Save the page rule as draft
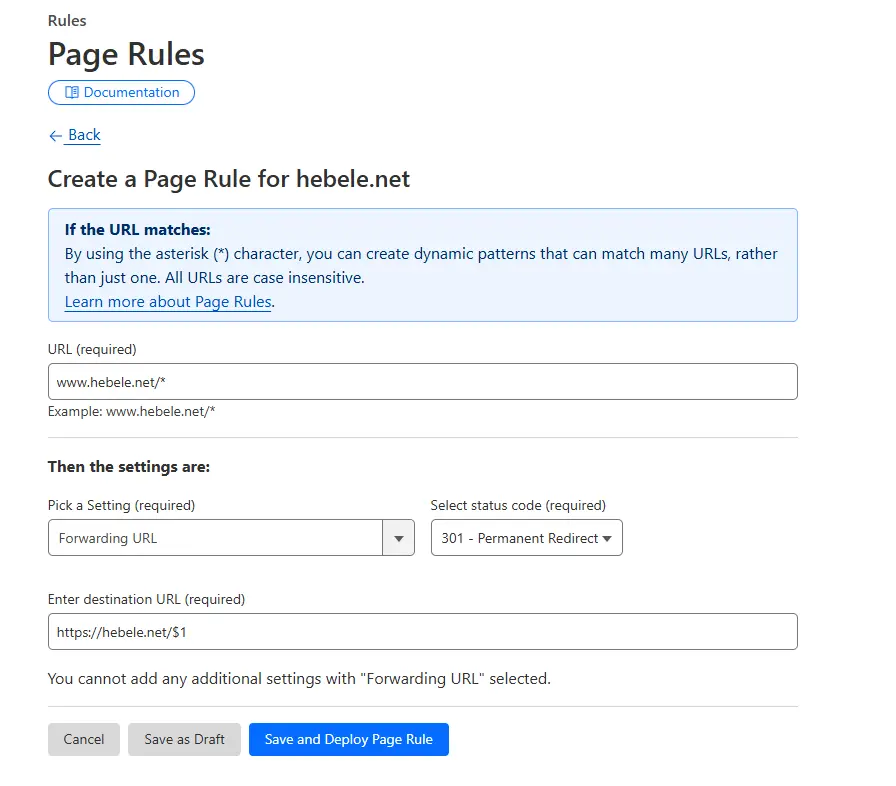 [x=184, y=739]
